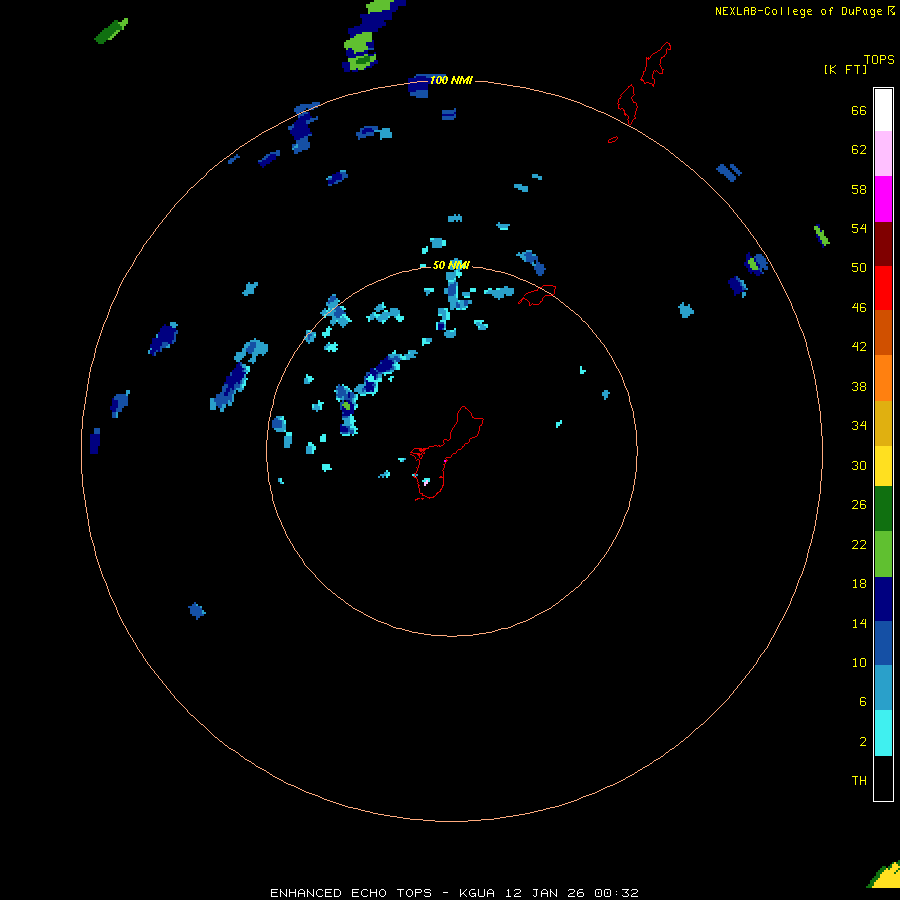This screenshot has width=900, height=900.
Task: Click the '22' value on the legend
Action: click(x=859, y=544)
